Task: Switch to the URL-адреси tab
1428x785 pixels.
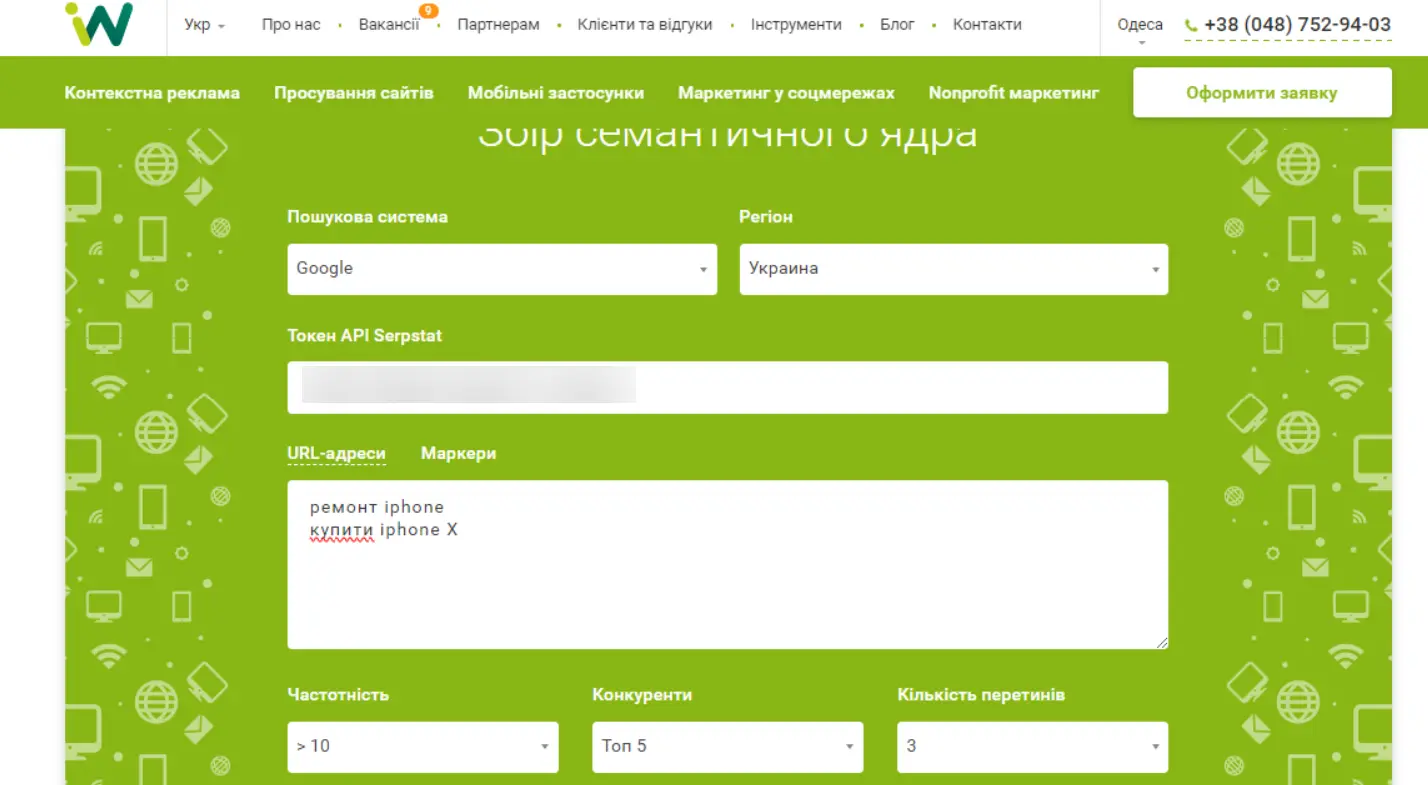Action: click(x=336, y=454)
